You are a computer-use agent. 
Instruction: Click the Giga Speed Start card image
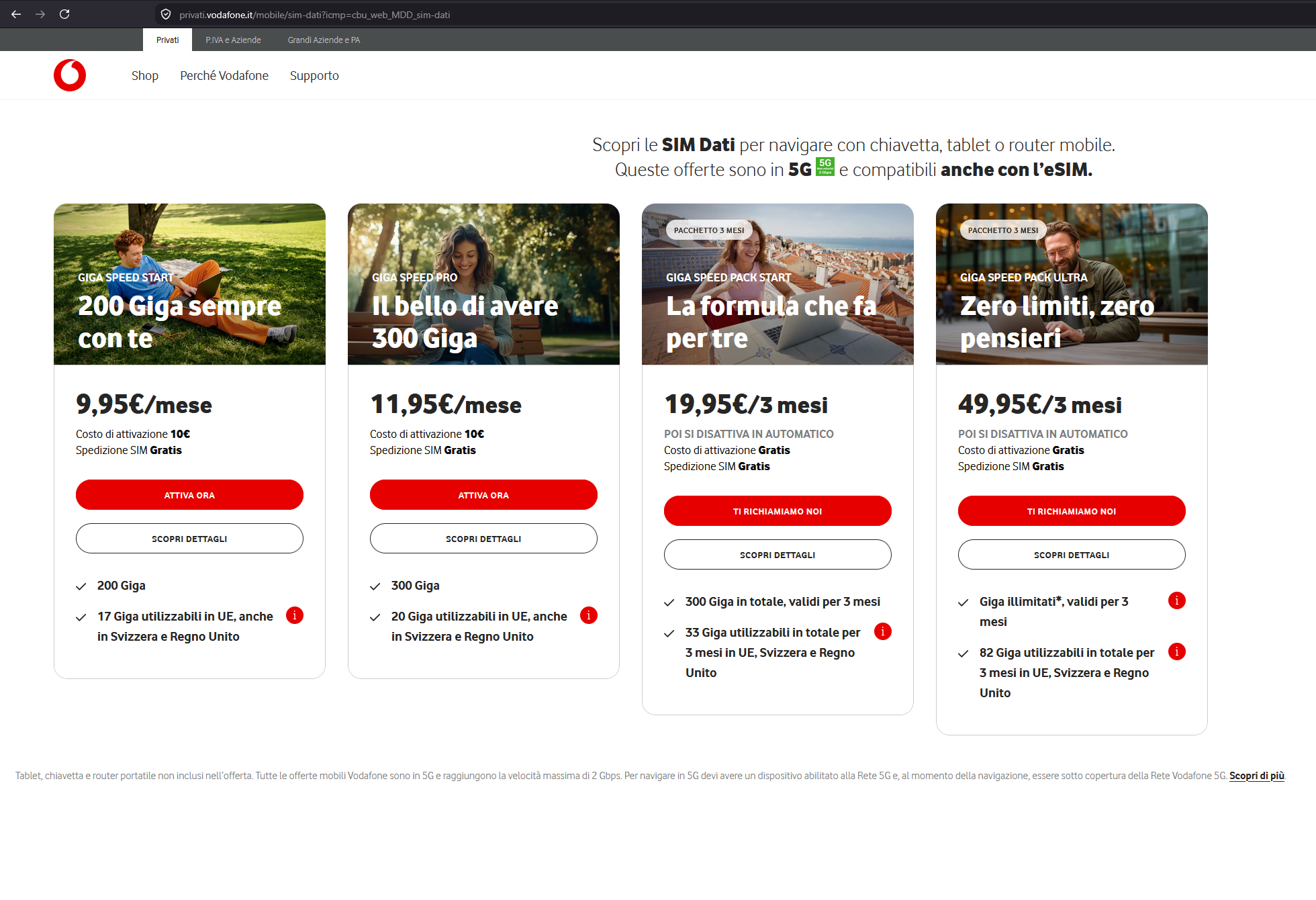[189, 284]
